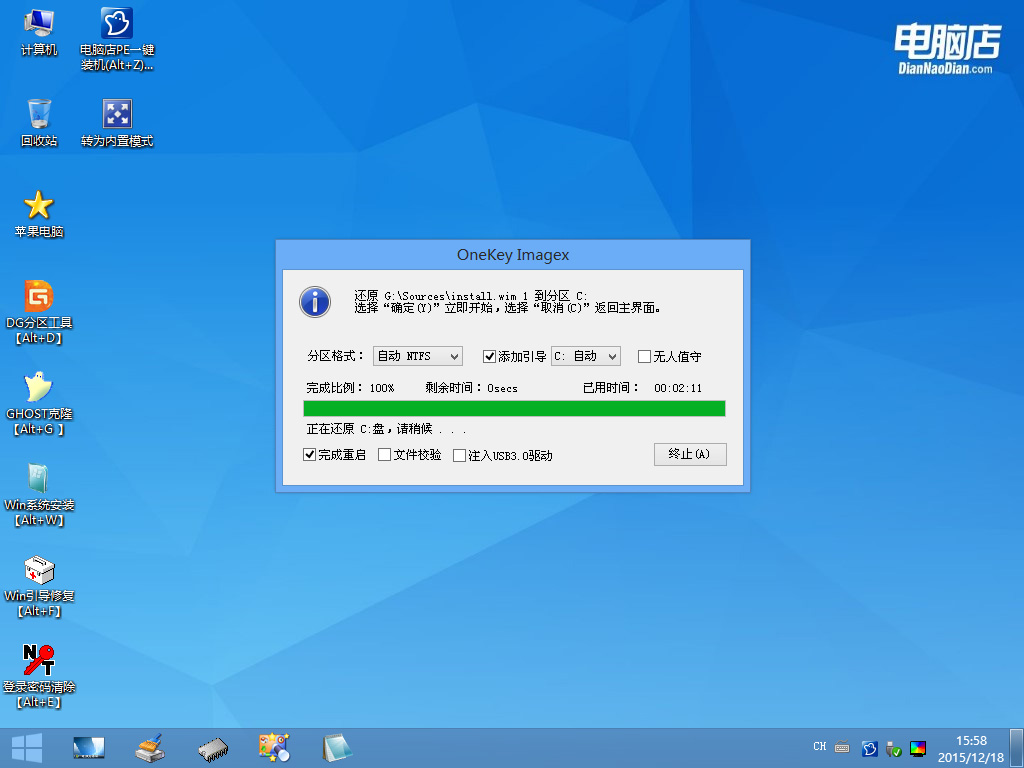
Task: Click the blue info icon in dialog
Action: [315, 302]
